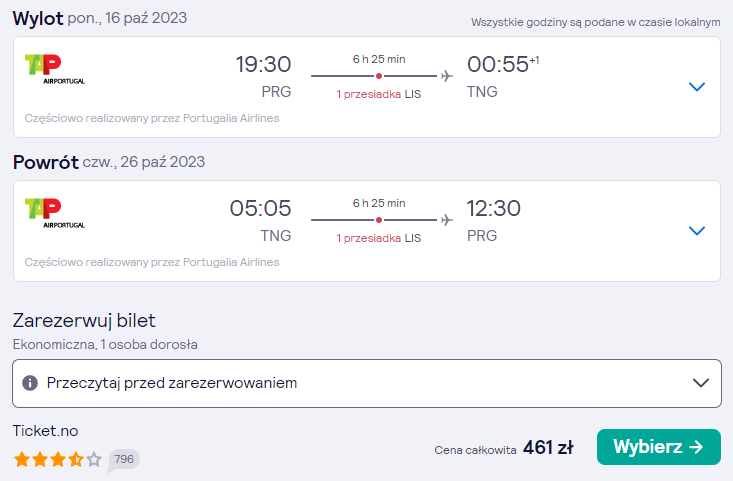
Task: Click the red stopover dot on return route
Action: 379,220
